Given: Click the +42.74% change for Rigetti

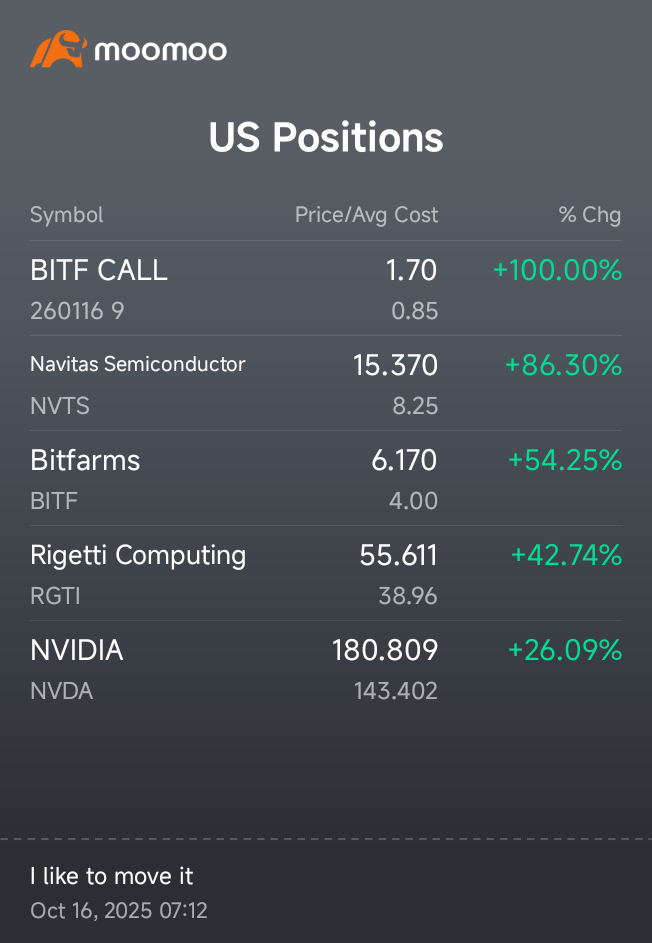Looking at the screenshot, I should click(566, 554).
